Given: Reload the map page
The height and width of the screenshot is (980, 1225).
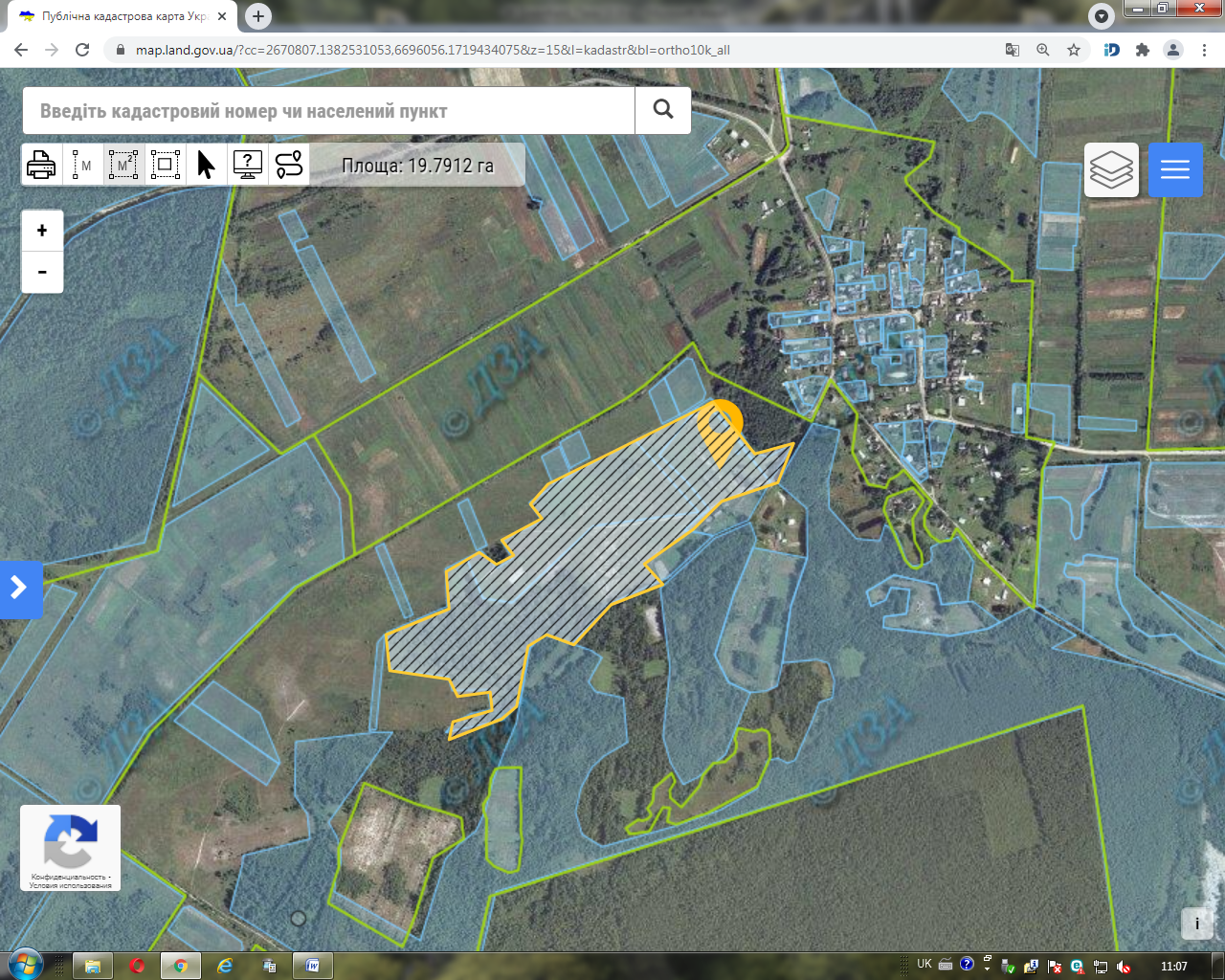Looking at the screenshot, I should [x=82, y=50].
